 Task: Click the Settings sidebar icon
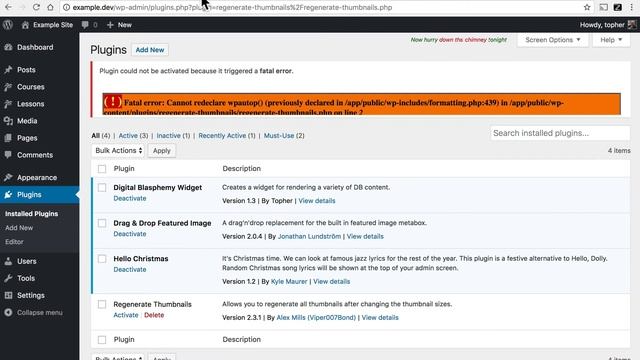9,295
